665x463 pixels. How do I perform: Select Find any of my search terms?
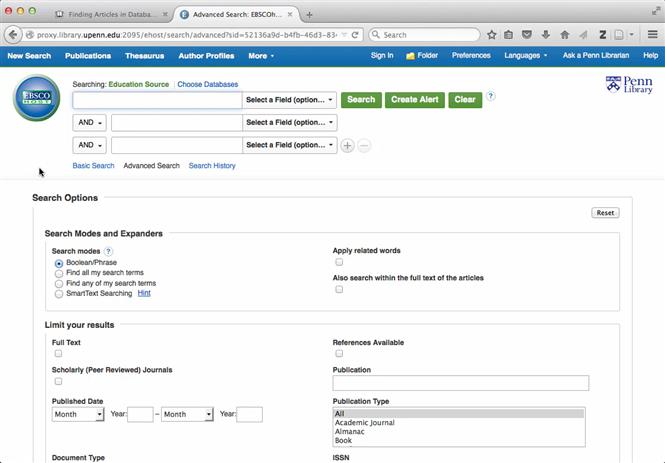(x=59, y=284)
